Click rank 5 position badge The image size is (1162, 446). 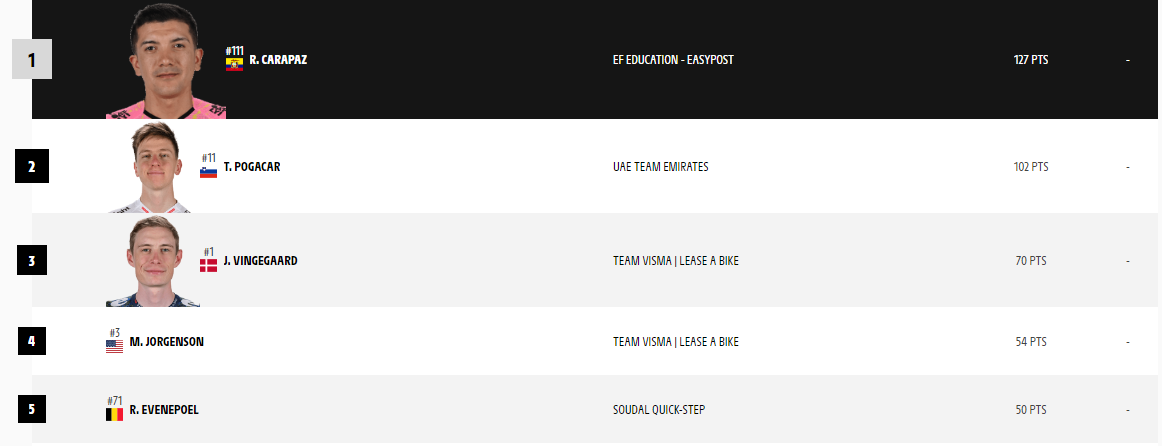pyautogui.click(x=32, y=410)
